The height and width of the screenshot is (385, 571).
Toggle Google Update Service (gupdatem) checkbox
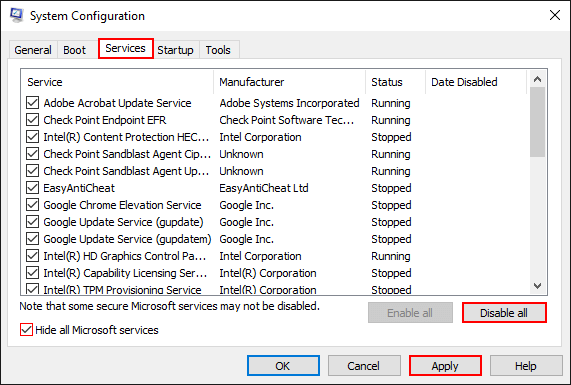(32, 239)
